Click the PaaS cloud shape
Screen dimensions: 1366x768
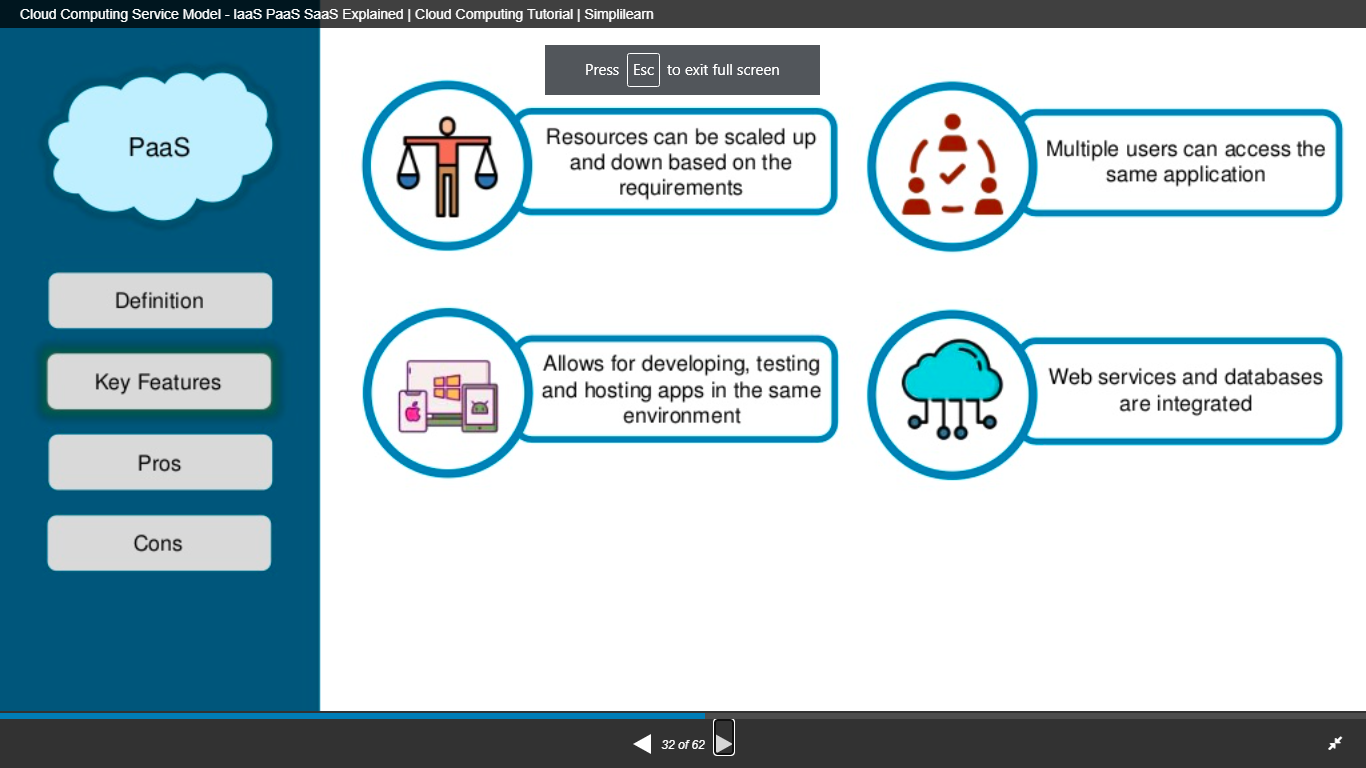pos(160,145)
